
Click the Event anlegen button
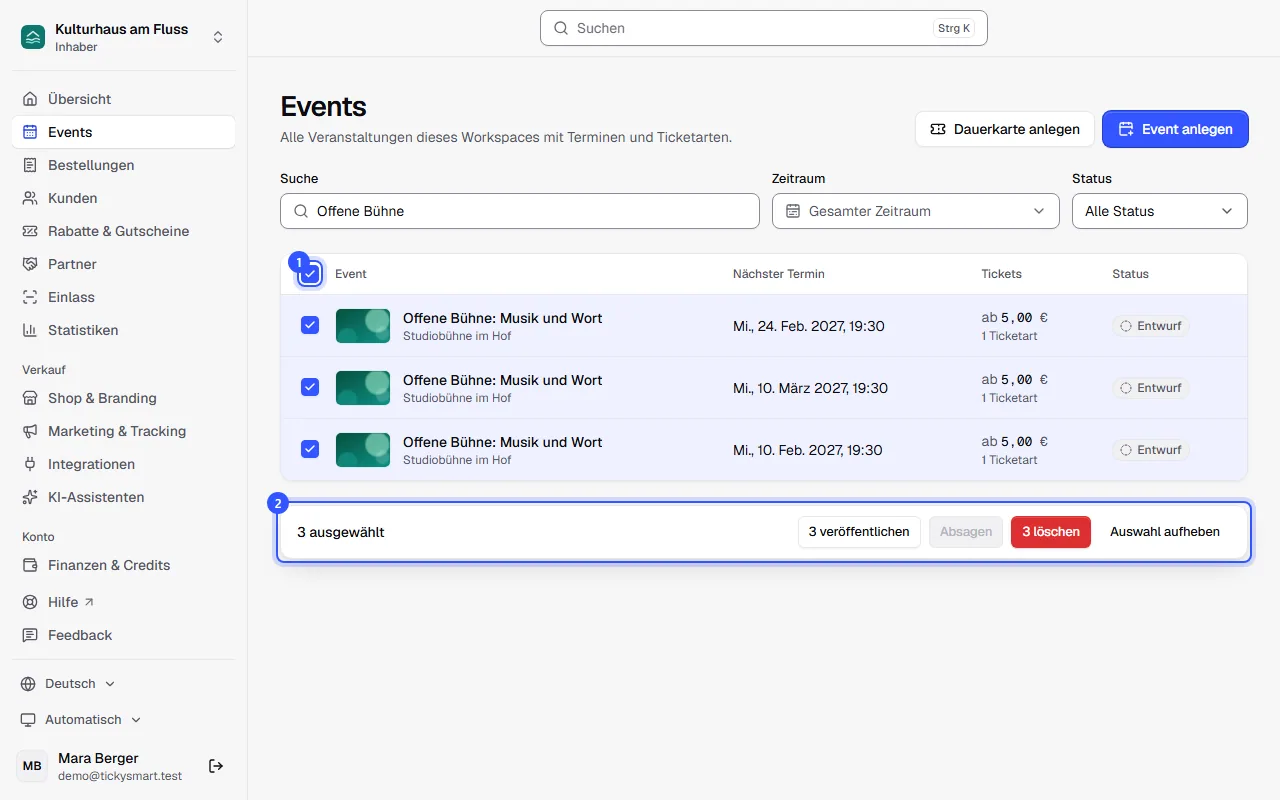point(1175,129)
